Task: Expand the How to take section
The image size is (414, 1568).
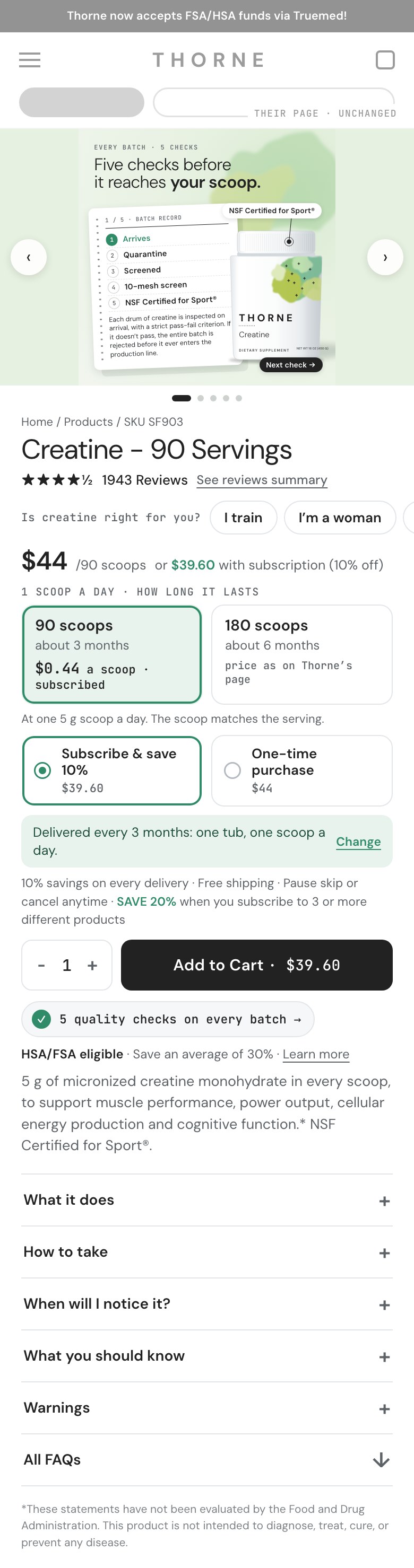Action: [206, 1251]
